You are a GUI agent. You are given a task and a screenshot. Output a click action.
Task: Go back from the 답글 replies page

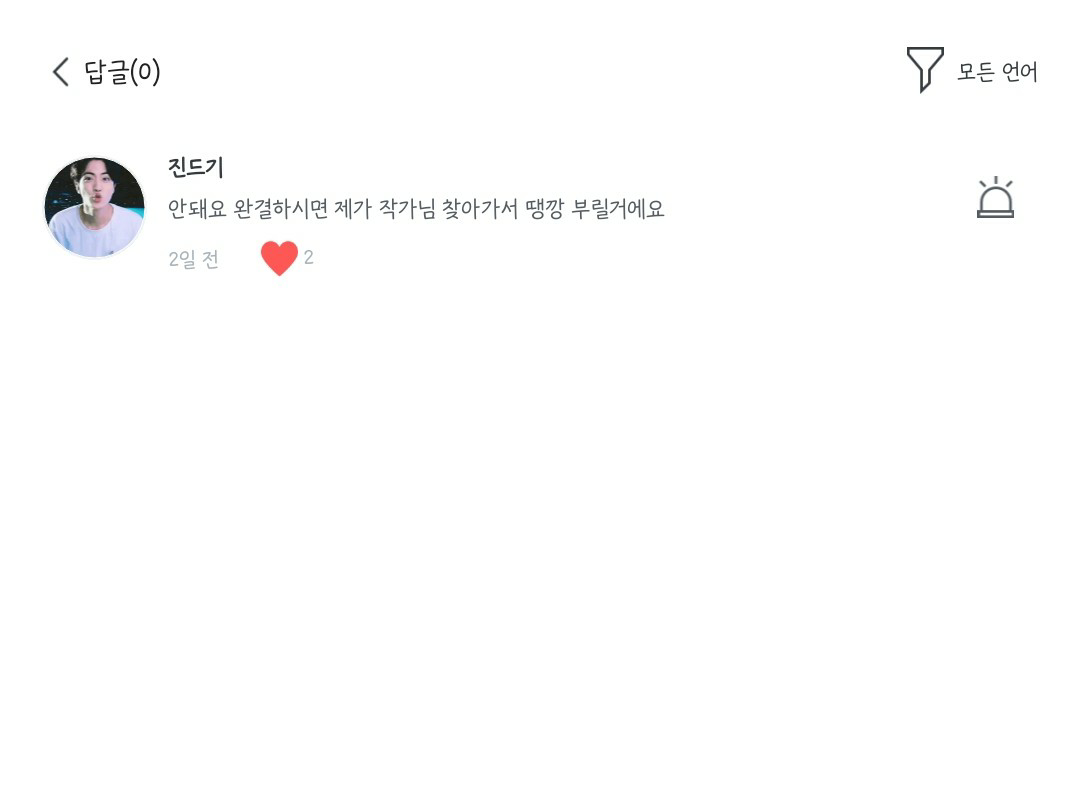[61, 72]
